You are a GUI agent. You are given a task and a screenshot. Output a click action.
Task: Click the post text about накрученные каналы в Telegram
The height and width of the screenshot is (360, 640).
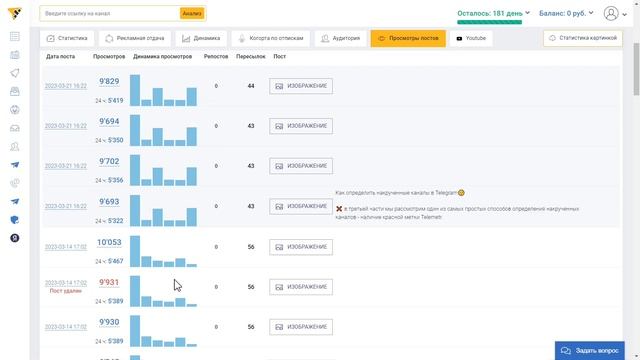pos(457,205)
